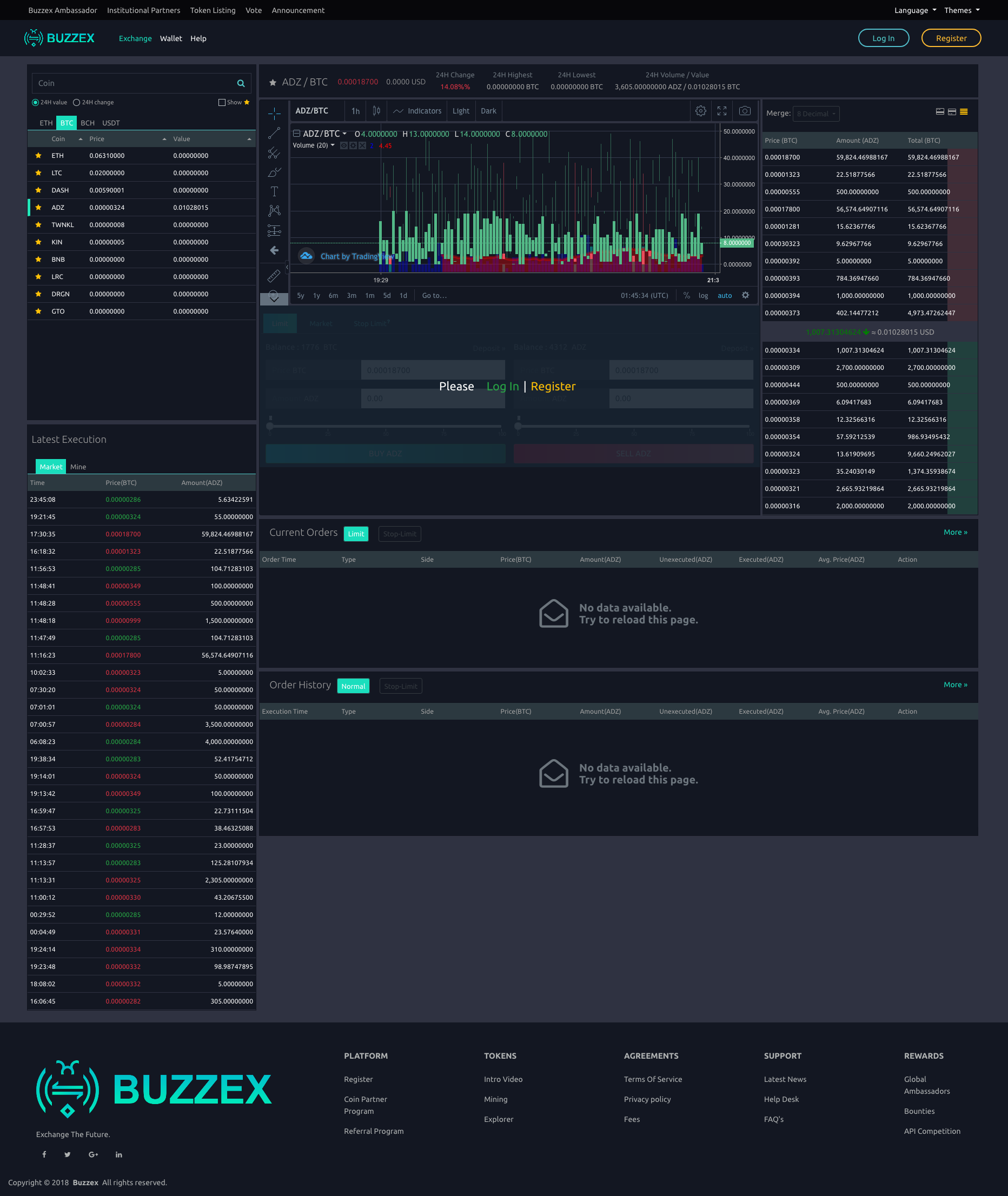The width and height of the screenshot is (1008, 1196).
Task: Open Buzzex Facebook page
Action: pyautogui.click(x=44, y=1154)
